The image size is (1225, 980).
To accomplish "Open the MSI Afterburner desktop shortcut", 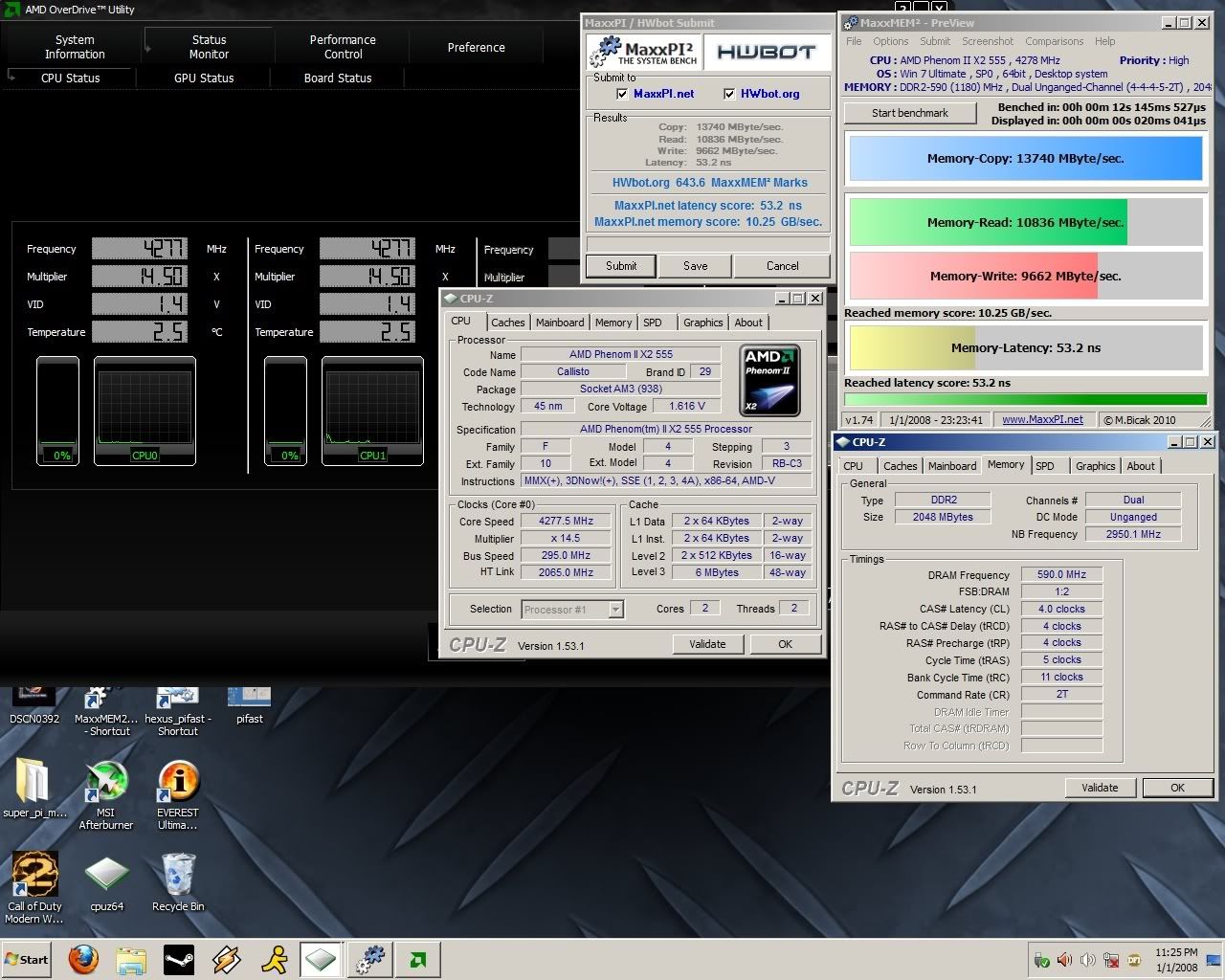I will (x=105, y=794).
